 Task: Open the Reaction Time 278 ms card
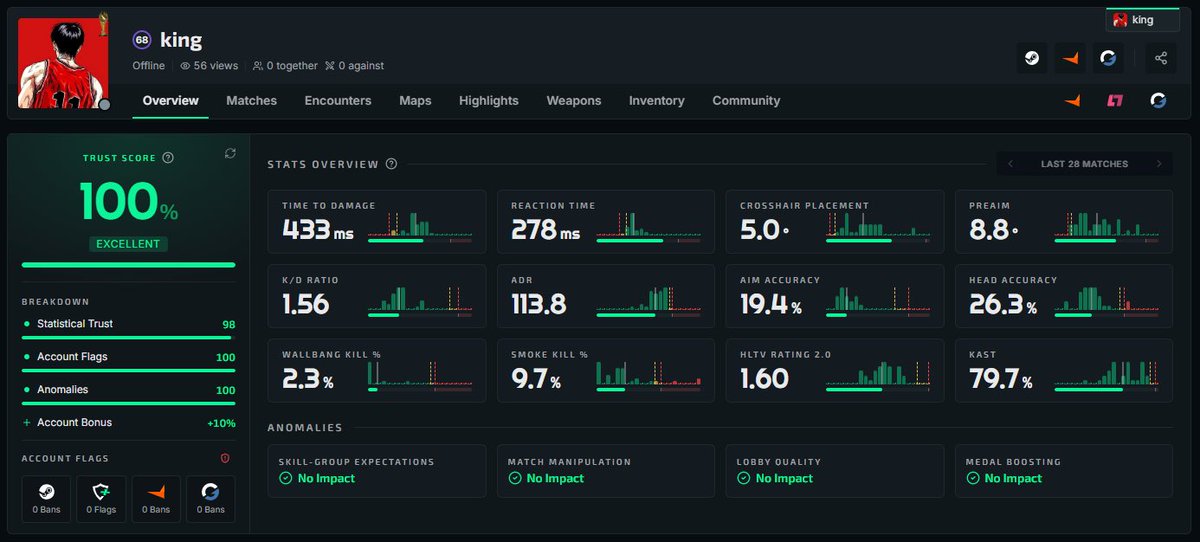[x=606, y=222]
